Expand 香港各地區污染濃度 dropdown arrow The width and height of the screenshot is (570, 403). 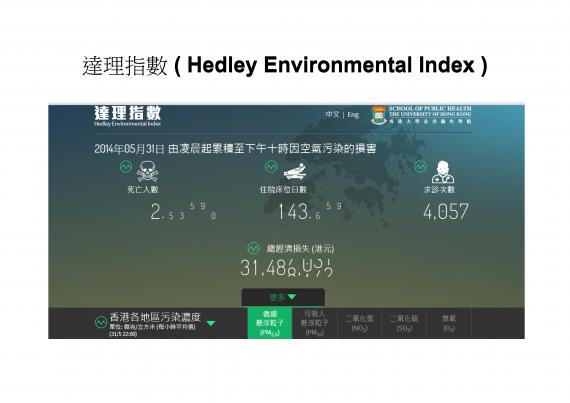(x=211, y=323)
